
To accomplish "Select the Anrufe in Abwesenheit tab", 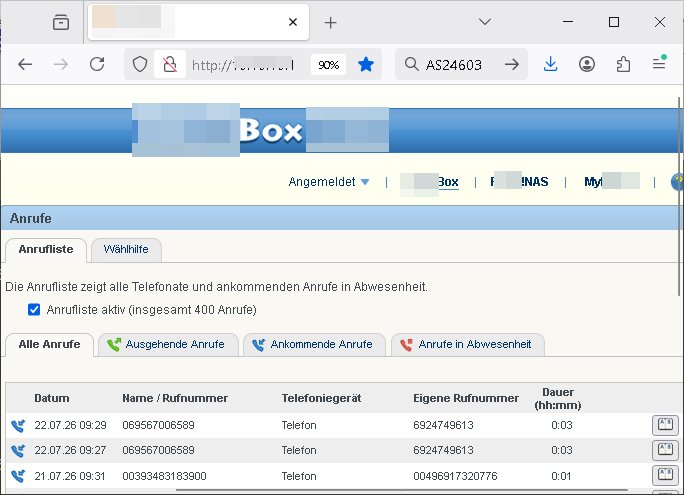I will click(468, 345).
